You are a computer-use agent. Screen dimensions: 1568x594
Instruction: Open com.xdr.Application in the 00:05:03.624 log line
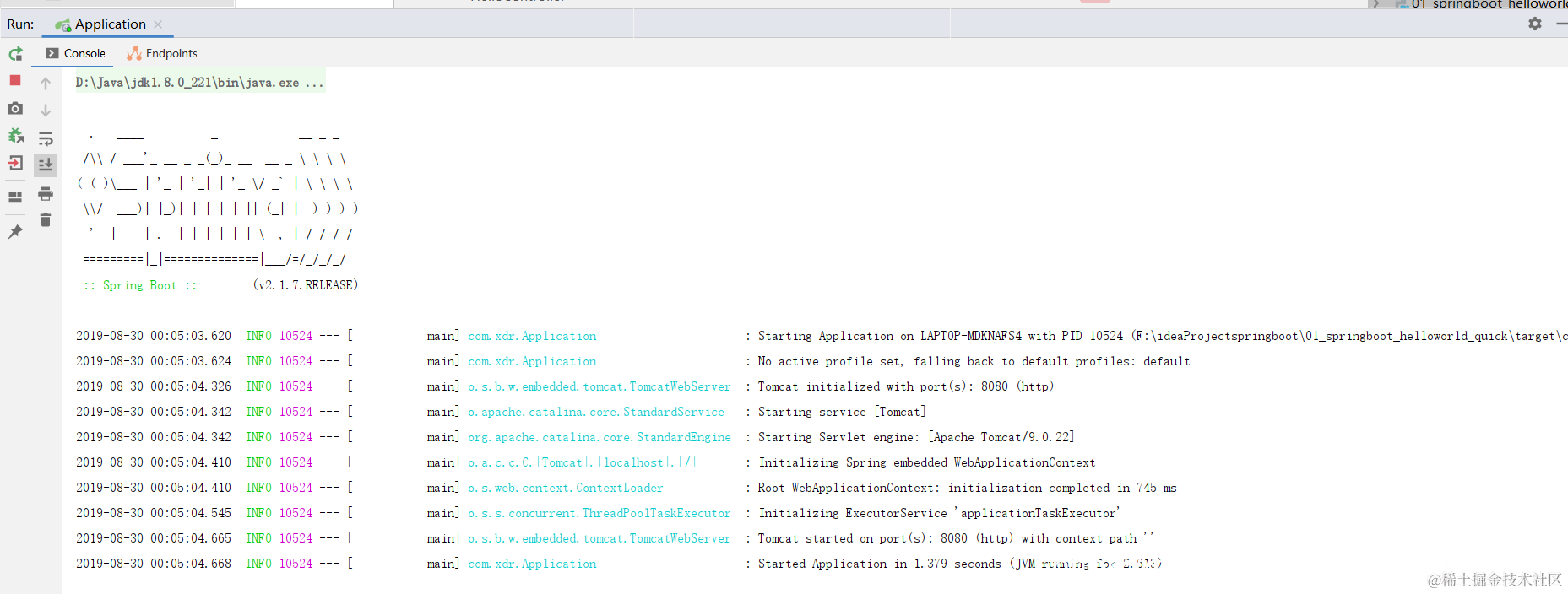pos(532,361)
